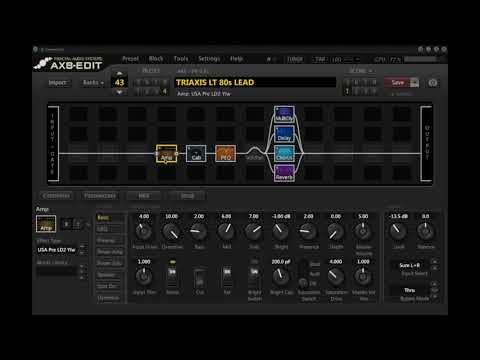
Task: Adjust the Overdrive knob
Action: point(171,232)
